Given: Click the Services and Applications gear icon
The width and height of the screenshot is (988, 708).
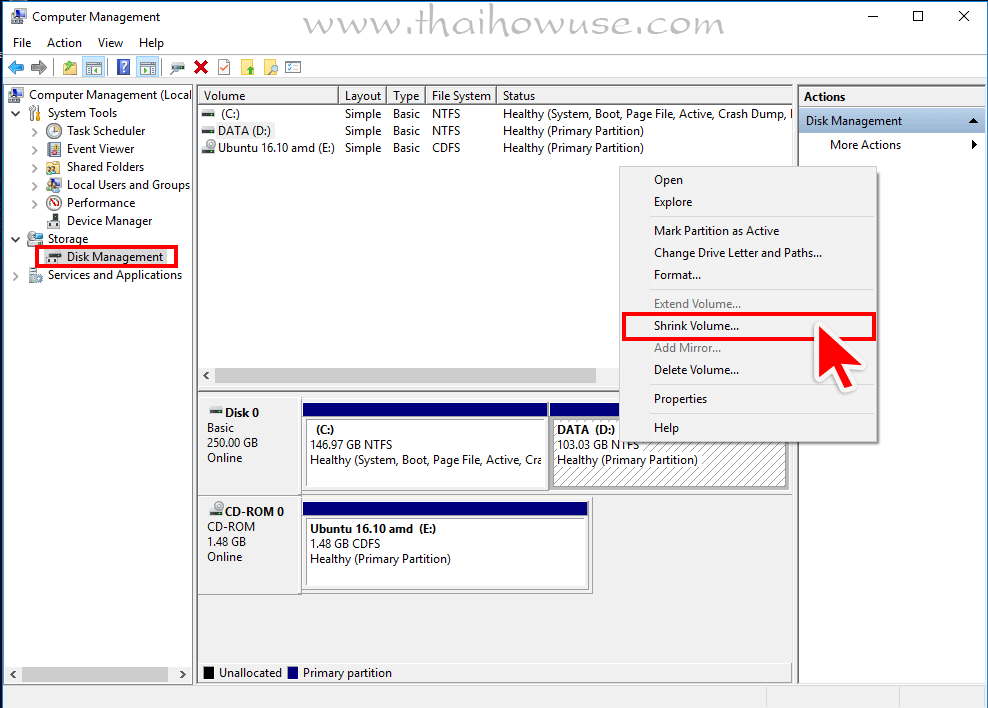Looking at the screenshot, I should tap(36, 275).
